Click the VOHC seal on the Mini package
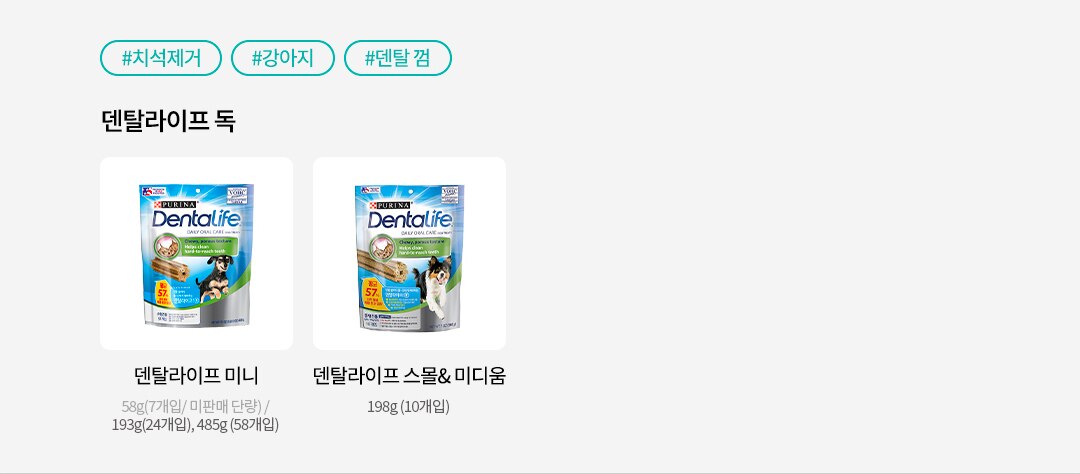This screenshot has height=474, width=1080. point(236,194)
